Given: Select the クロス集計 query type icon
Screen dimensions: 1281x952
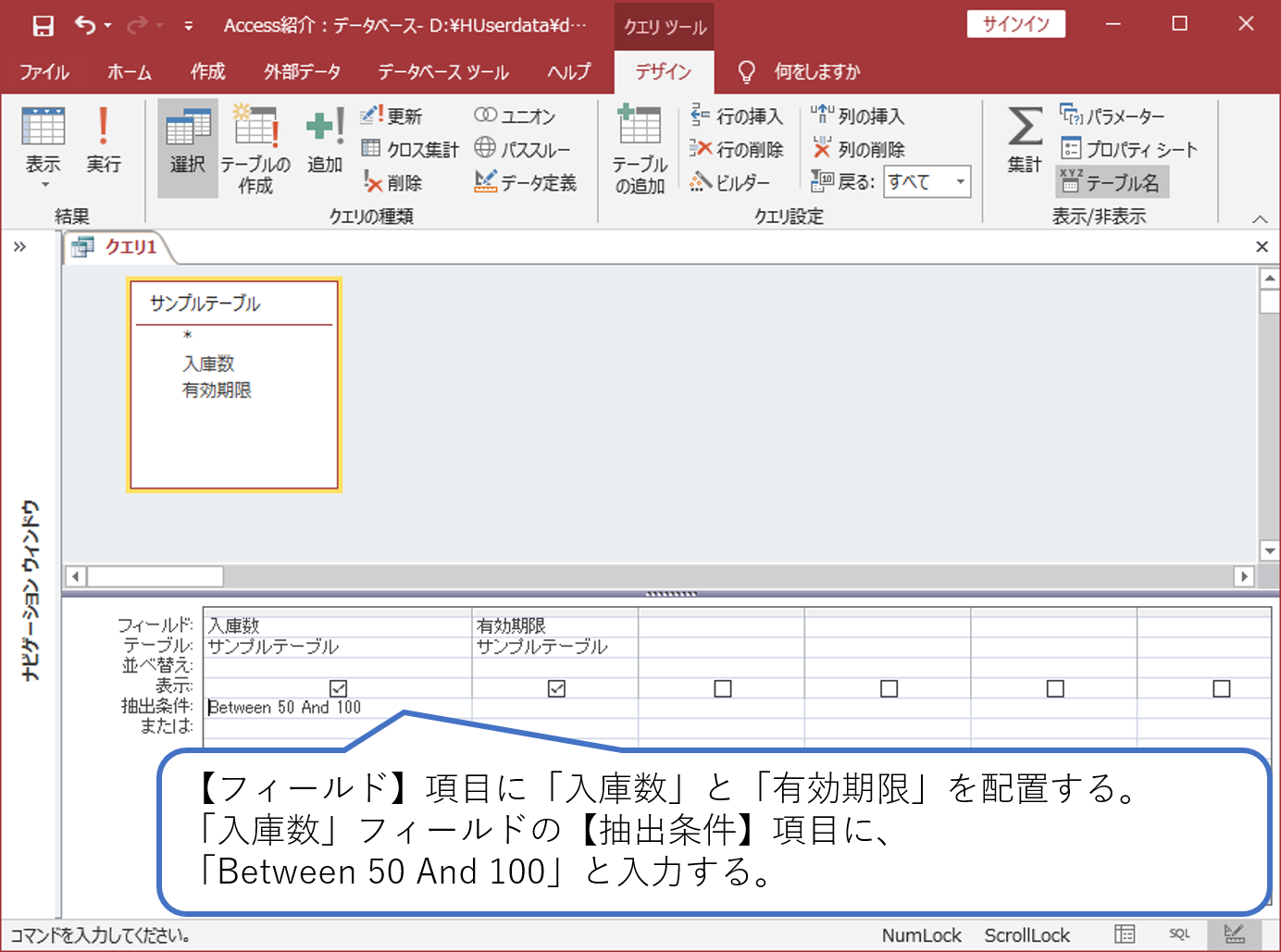Looking at the screenshot, I should [409, 148].
